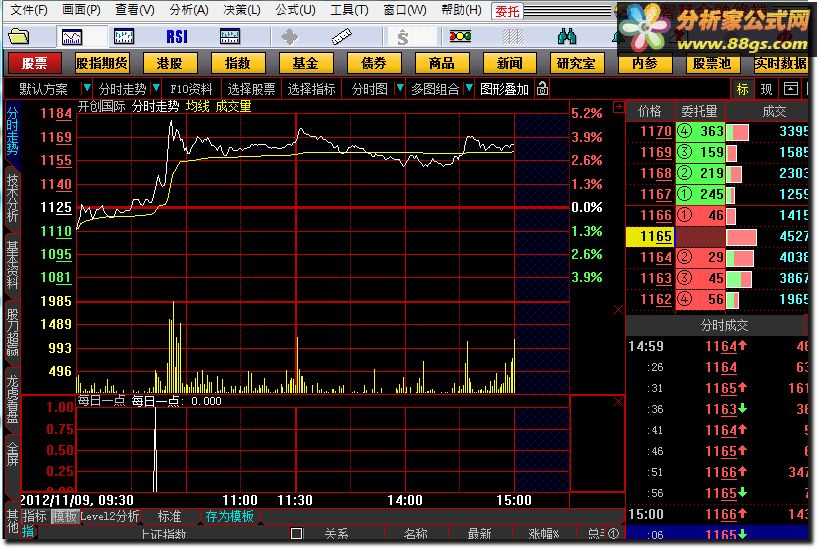Switch to the 龙虎看盘 side tab

coord(13,398)
